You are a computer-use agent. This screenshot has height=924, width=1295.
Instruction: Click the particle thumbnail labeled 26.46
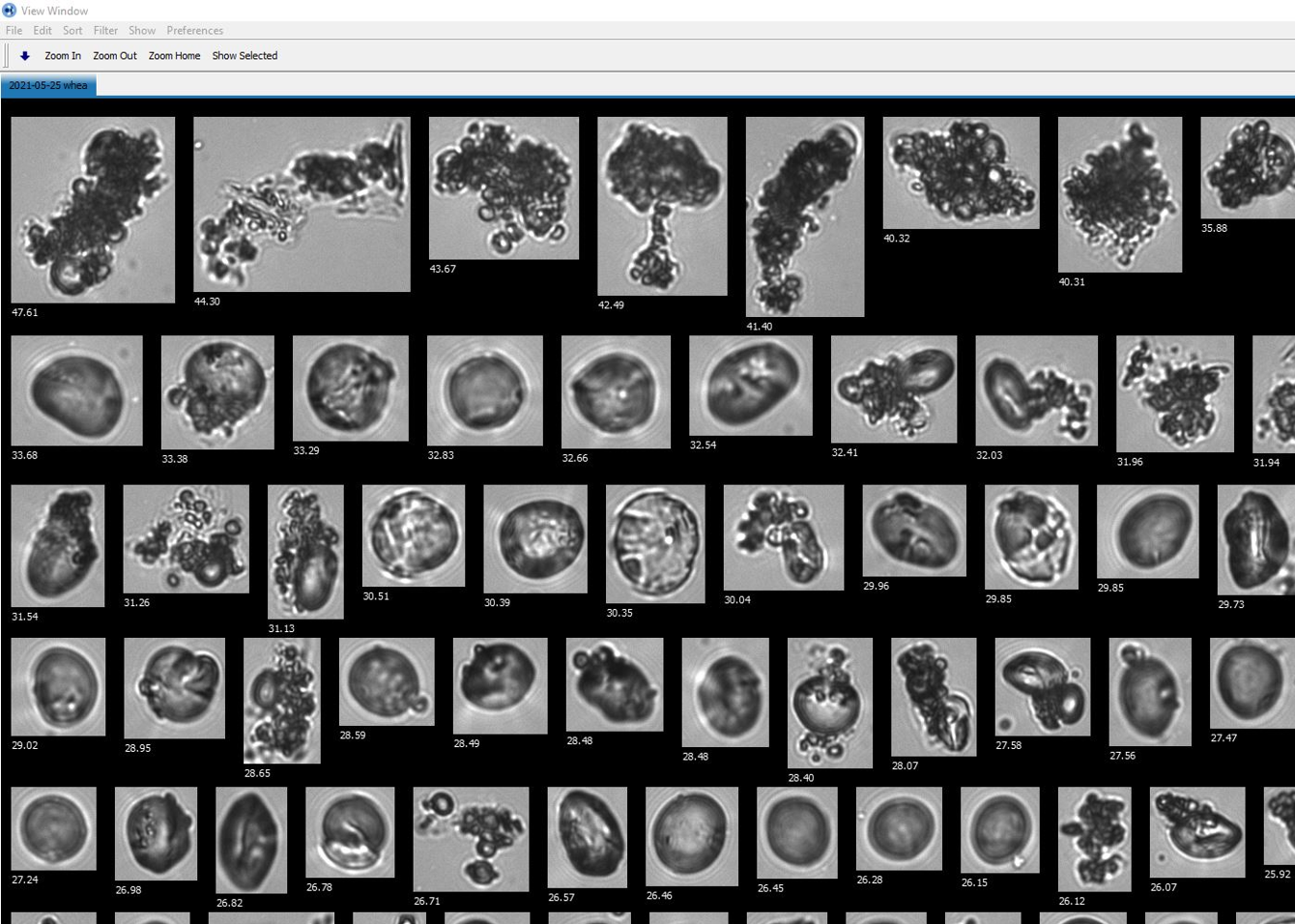pos(692,836)
